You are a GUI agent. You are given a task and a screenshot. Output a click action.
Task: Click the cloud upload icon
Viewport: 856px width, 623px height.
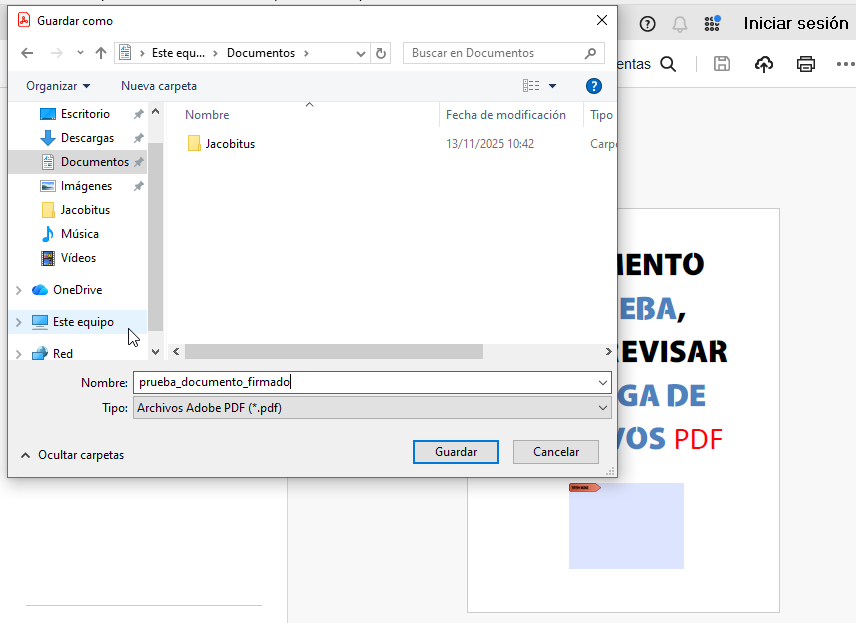click(x=764, y=64)
